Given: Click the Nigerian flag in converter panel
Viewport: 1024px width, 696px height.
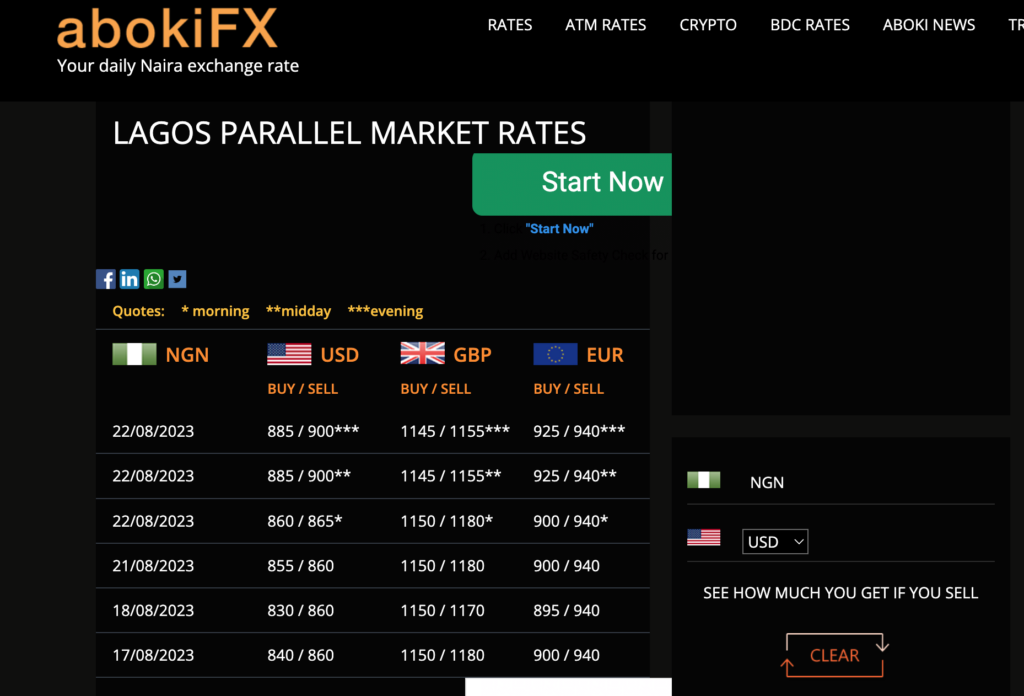Looking at the screenshot, I should [704, 481].
